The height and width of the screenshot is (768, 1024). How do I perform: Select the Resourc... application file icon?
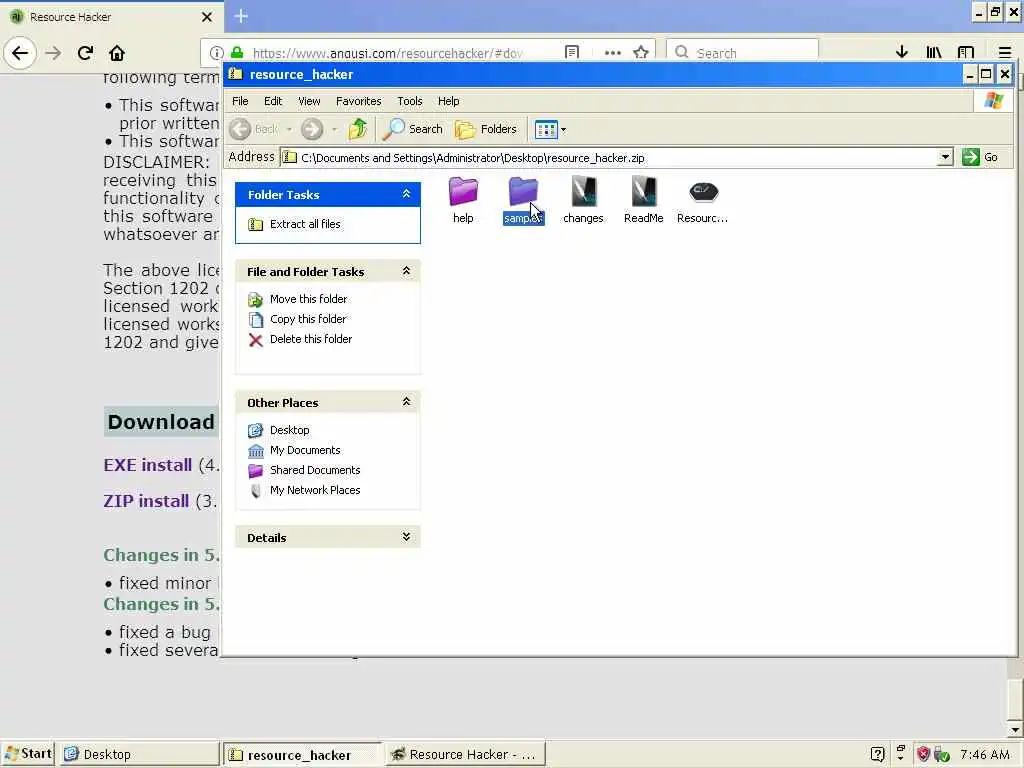pos(703,192)
